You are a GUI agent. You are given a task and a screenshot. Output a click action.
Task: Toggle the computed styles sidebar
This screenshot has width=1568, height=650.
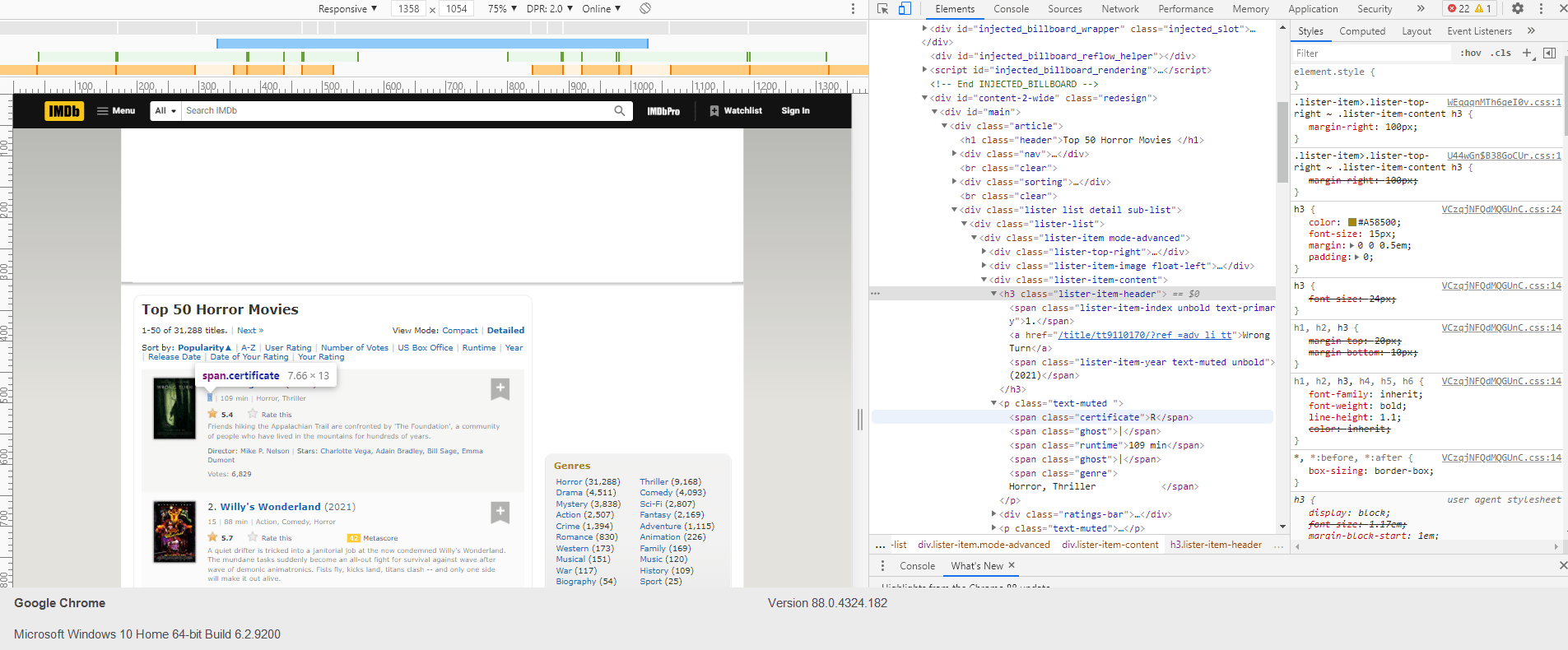[1549, 53]
